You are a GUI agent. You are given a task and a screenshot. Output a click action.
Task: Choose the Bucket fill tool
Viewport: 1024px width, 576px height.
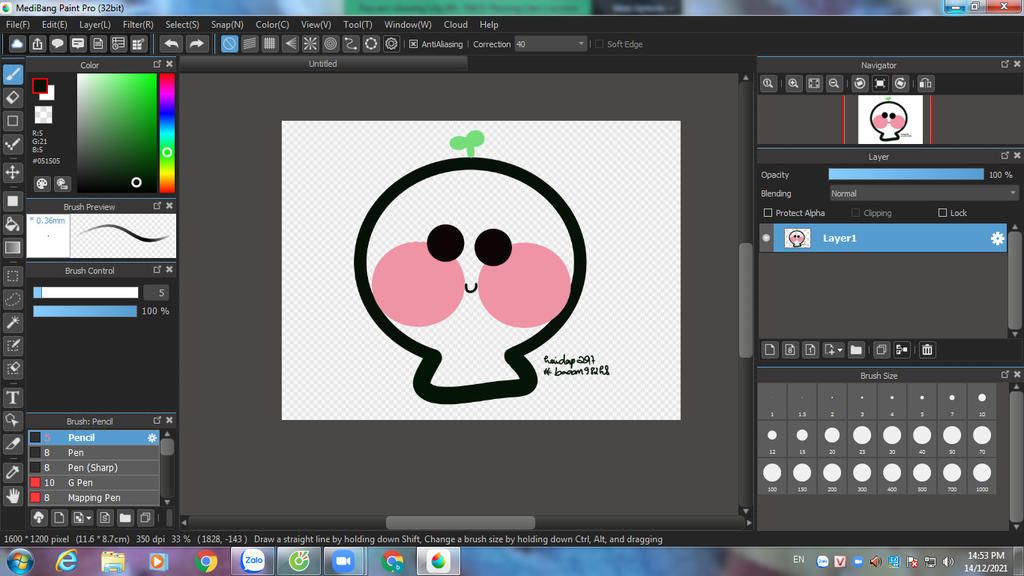(13, 225)
